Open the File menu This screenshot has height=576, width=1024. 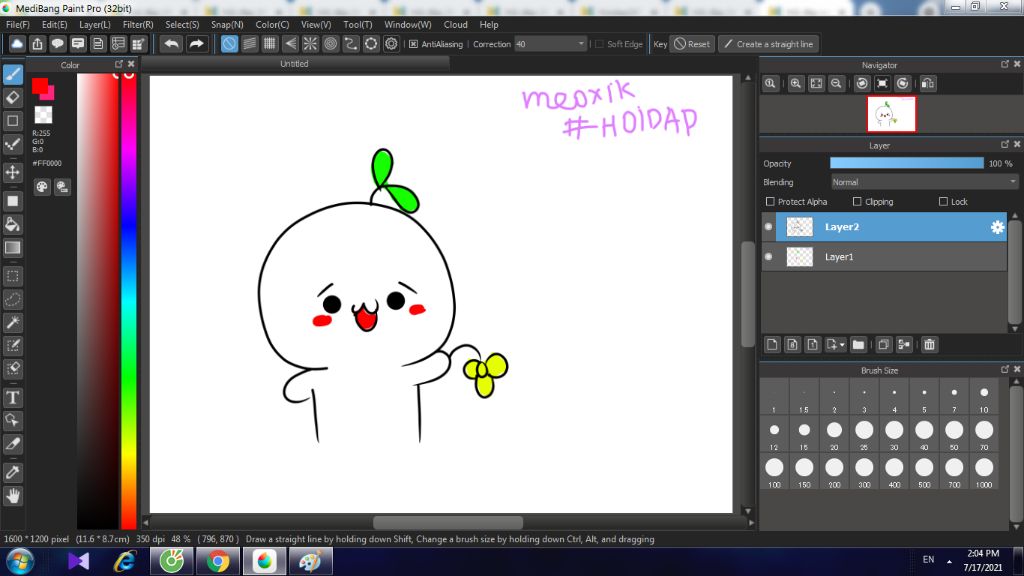pyautogui.click(x=18, y=24)
